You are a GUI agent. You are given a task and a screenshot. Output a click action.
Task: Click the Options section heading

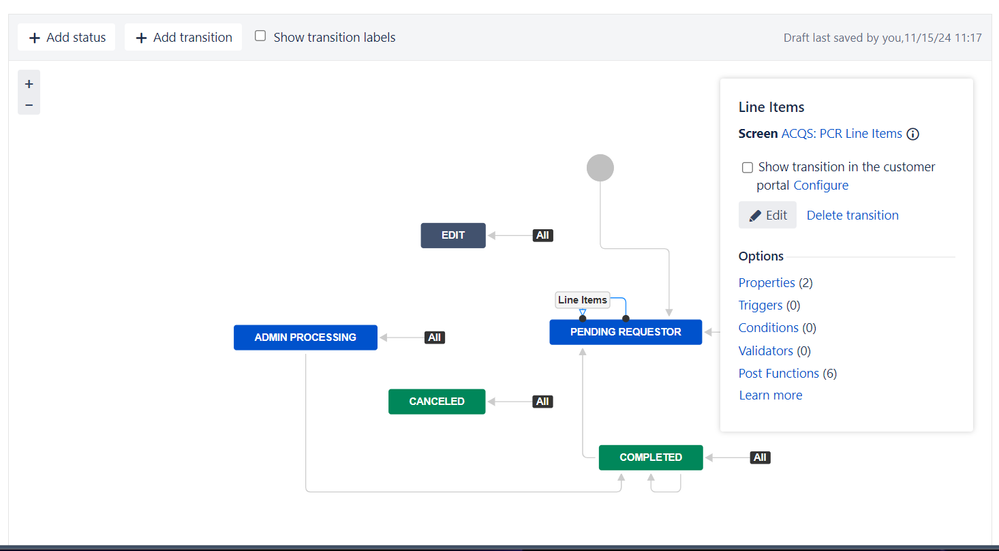761,256
